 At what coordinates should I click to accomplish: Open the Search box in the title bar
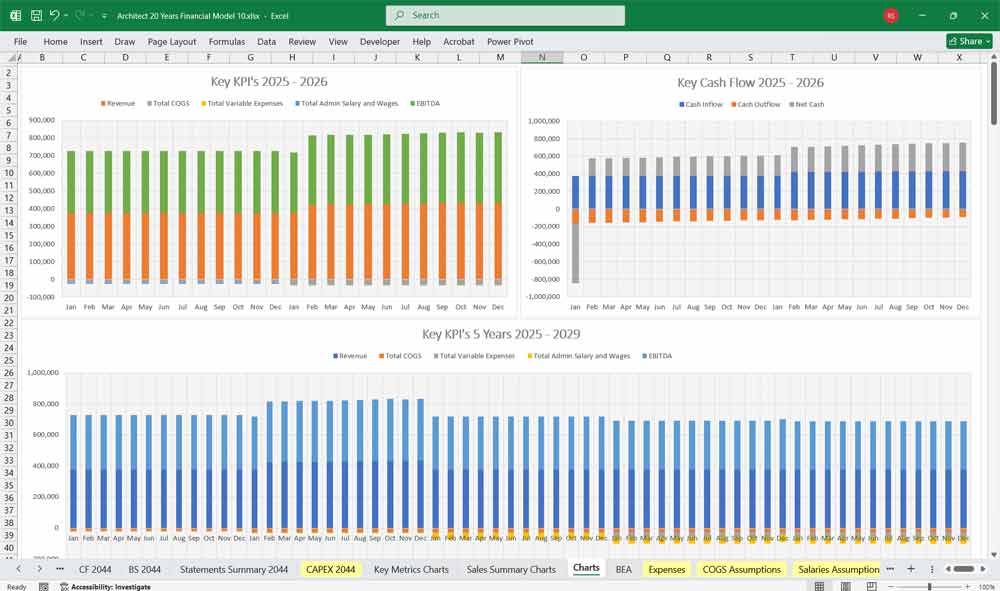tap(505, 15)
